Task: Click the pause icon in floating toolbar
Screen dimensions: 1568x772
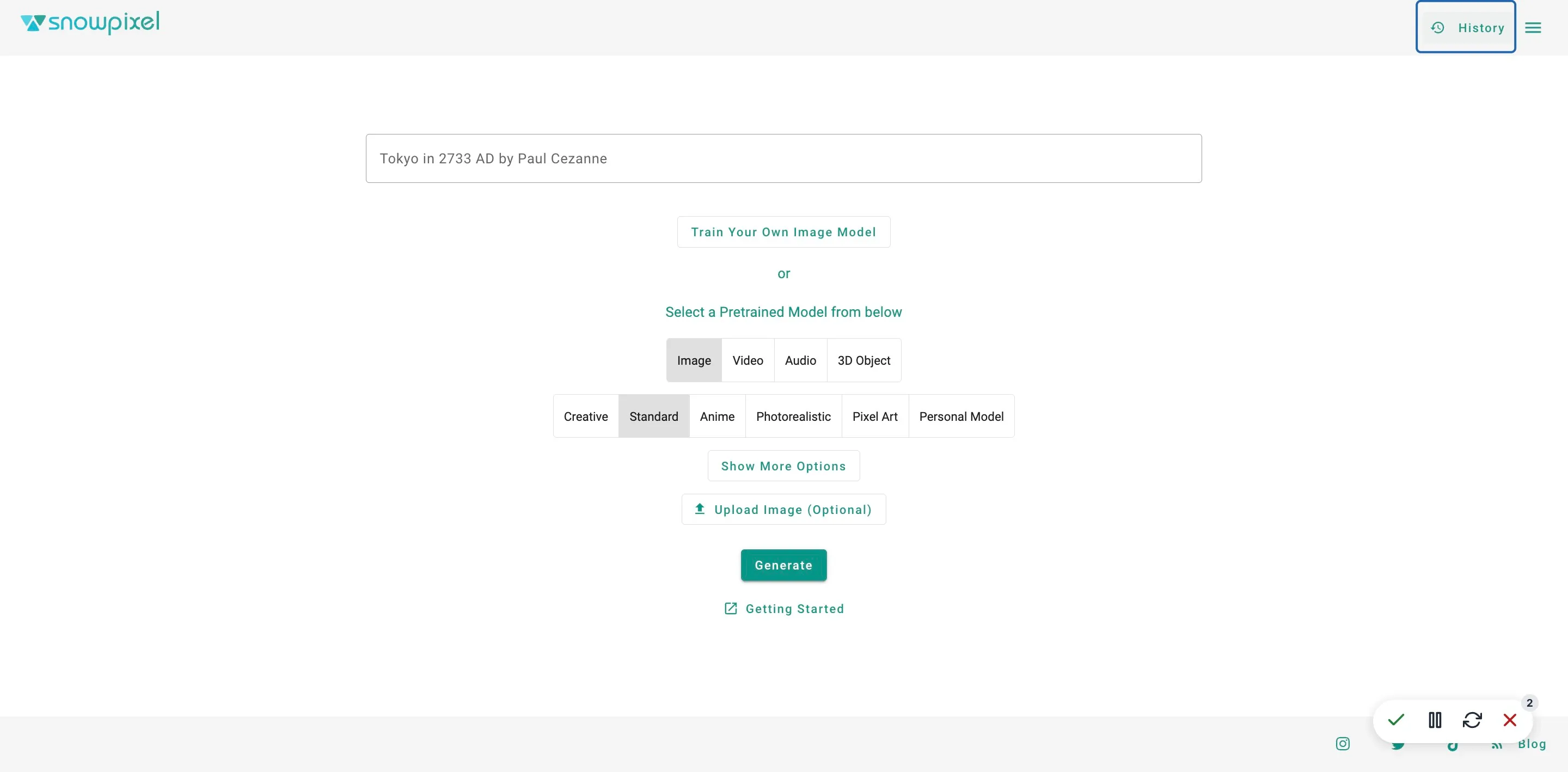Action: [x=1435, y=720]
